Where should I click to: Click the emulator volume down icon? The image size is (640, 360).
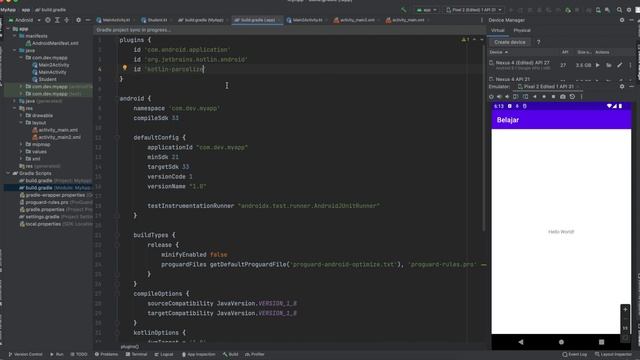[x=507, y=97]
